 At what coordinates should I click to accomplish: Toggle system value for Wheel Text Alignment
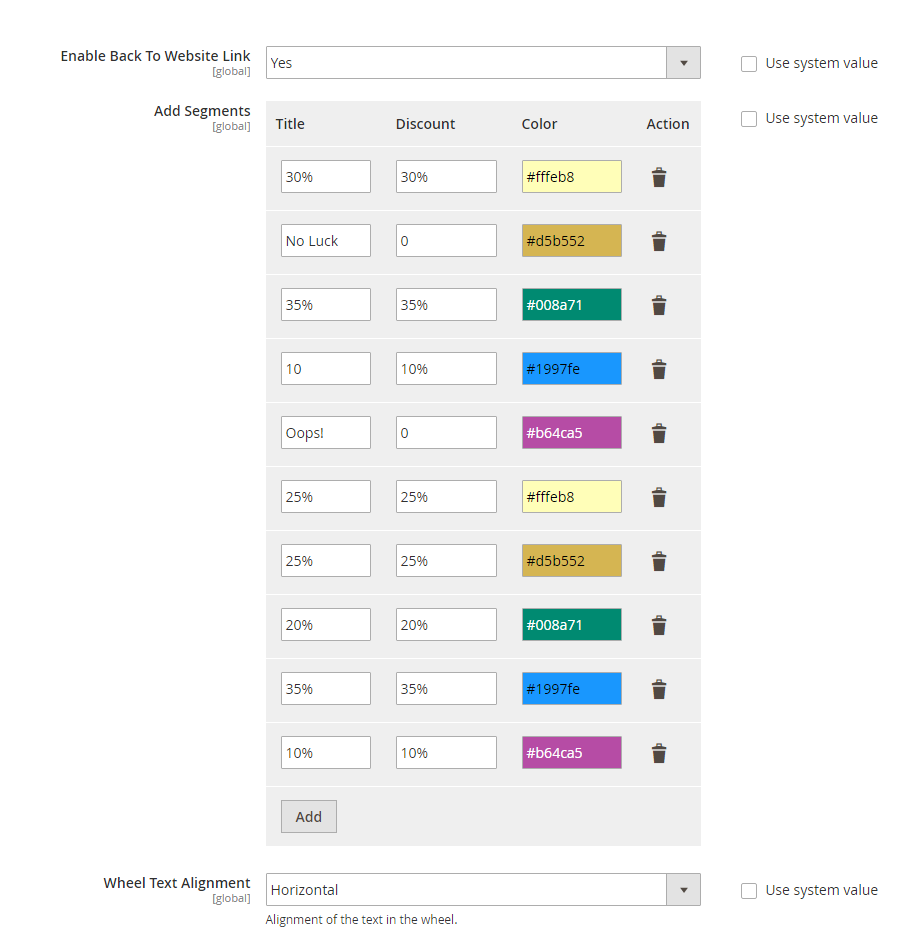coord(749,891)
